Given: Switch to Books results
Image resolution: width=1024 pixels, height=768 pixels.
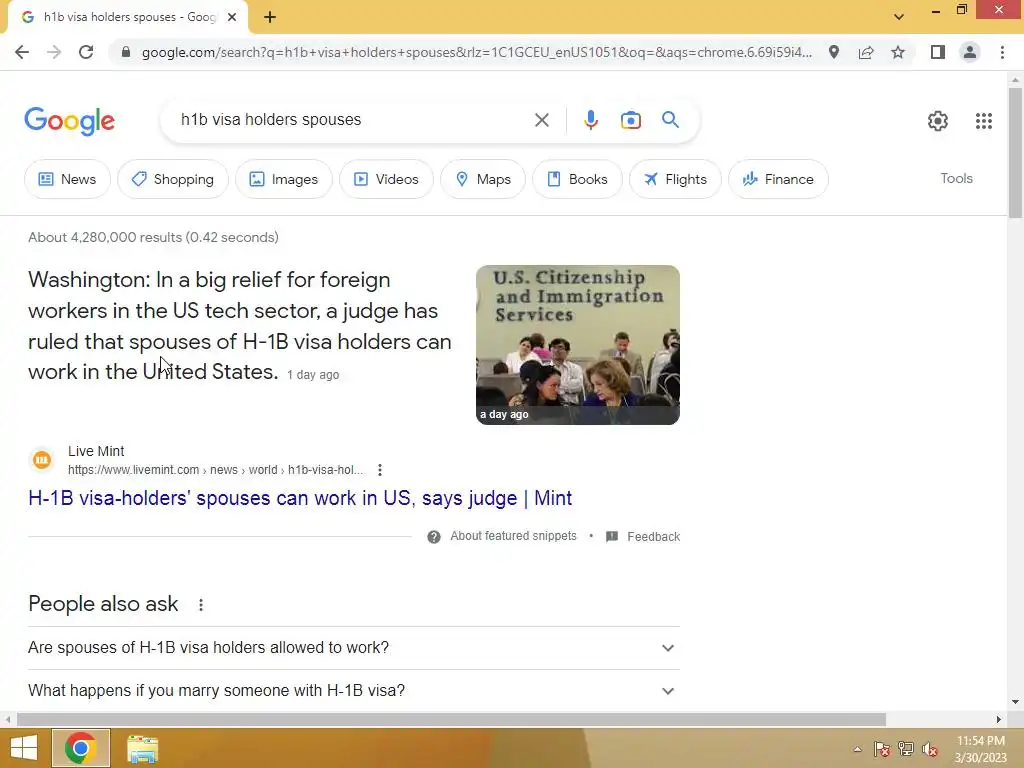Looking at the screenshot, I should click(x=577, y=179).
